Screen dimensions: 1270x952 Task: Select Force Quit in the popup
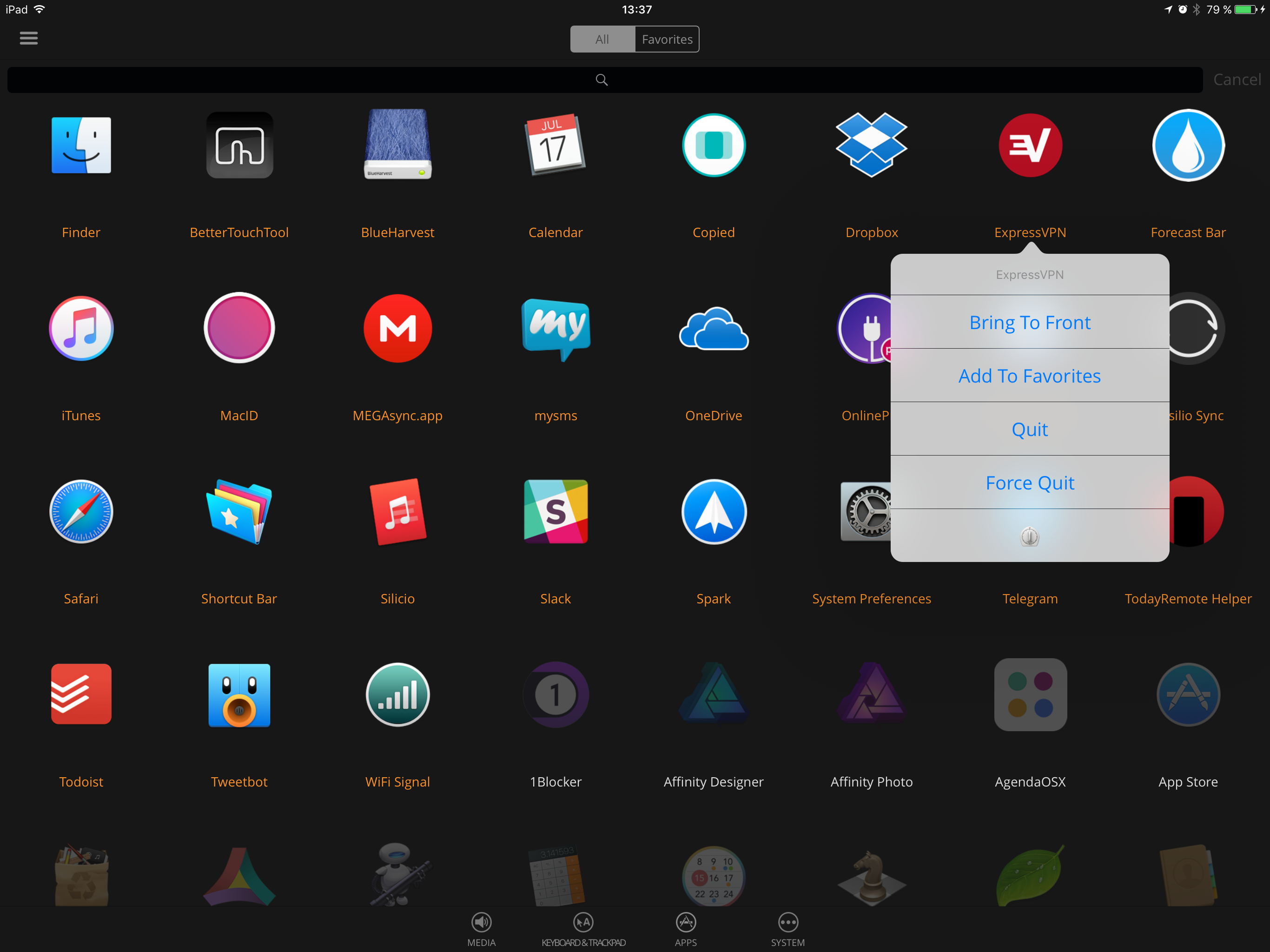[x=1030, y=483]
